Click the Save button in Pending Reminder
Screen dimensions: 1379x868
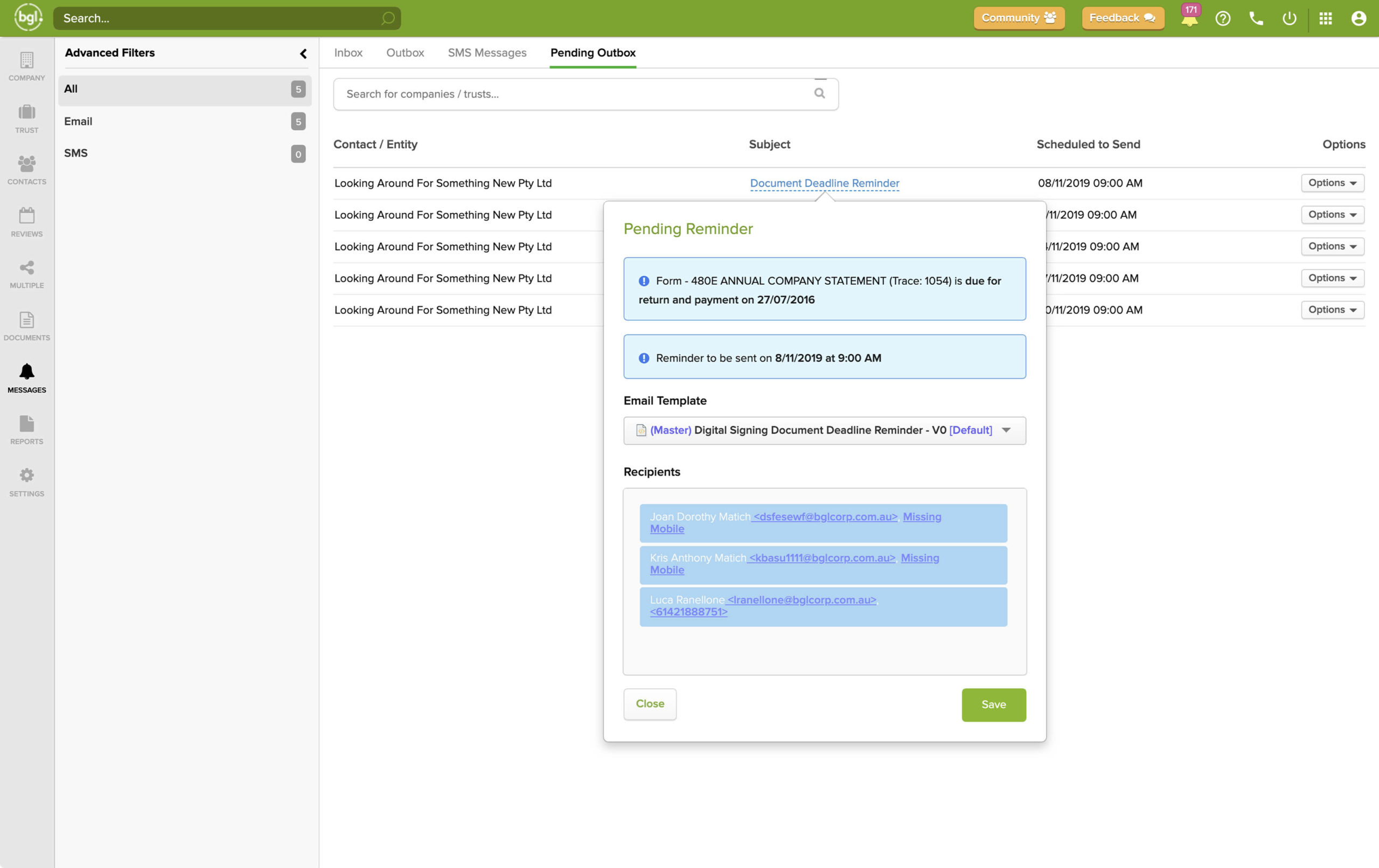tap(993, 704)
